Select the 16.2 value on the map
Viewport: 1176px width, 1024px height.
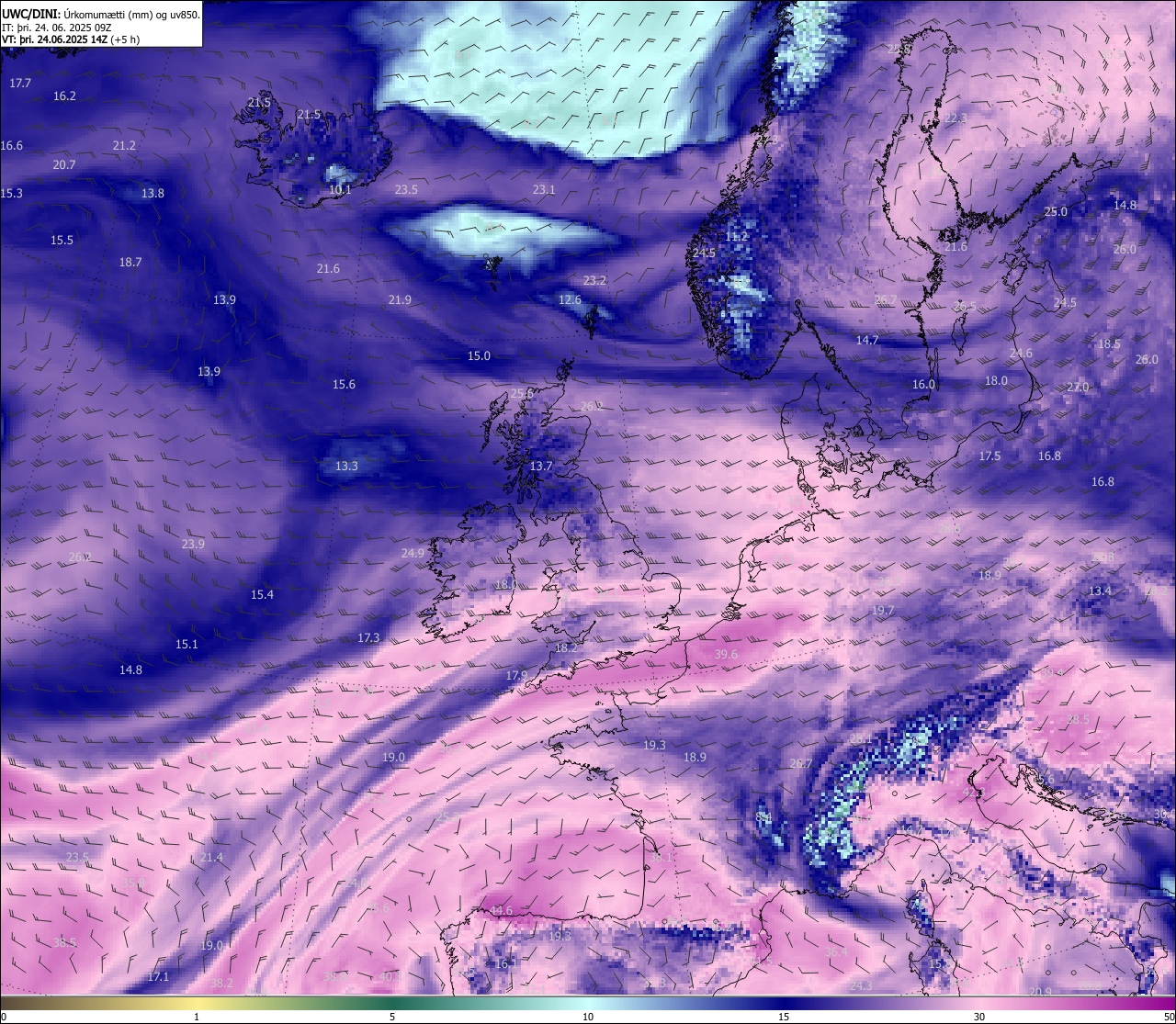pyautogui.click(x=64, y=96)
